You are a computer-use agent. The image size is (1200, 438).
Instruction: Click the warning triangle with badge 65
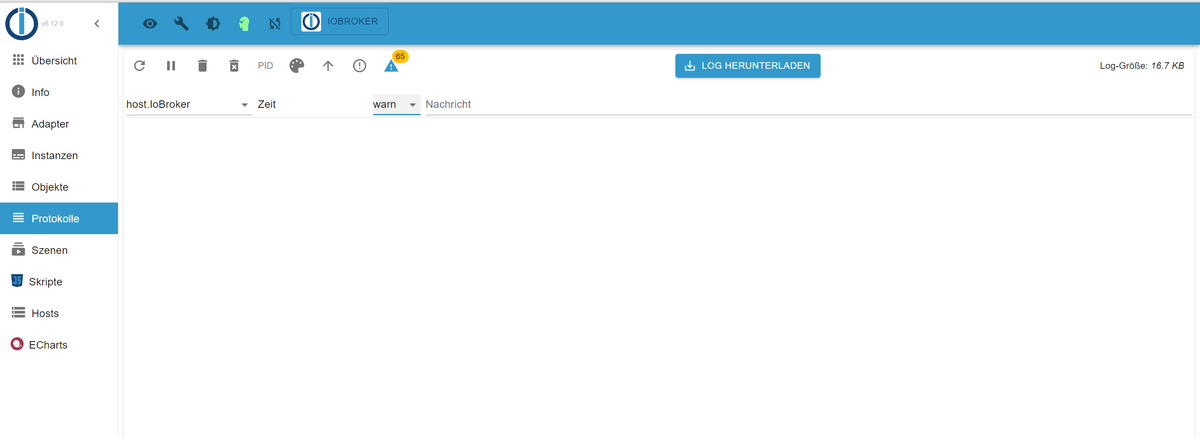coord(391,66)
